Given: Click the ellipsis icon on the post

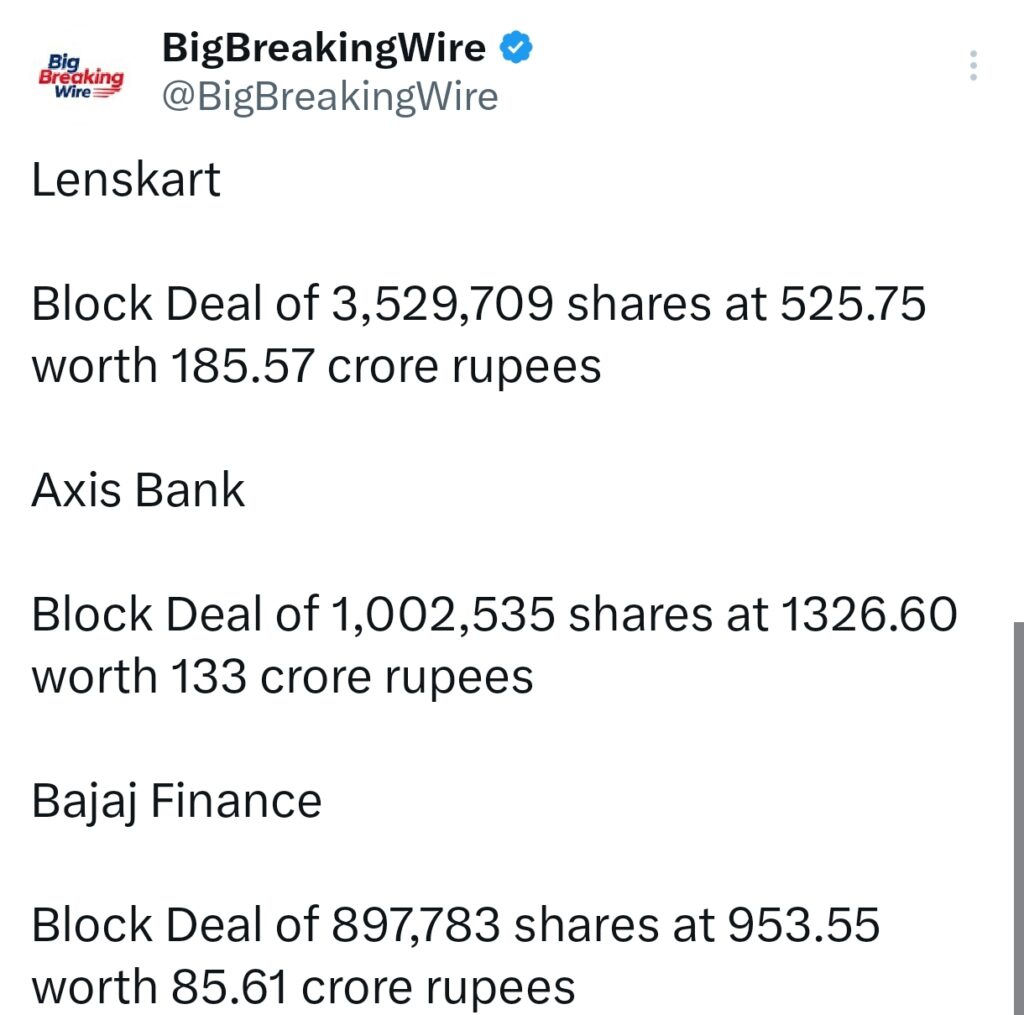Looking at the screenshot, I should [x=971, y=65].
